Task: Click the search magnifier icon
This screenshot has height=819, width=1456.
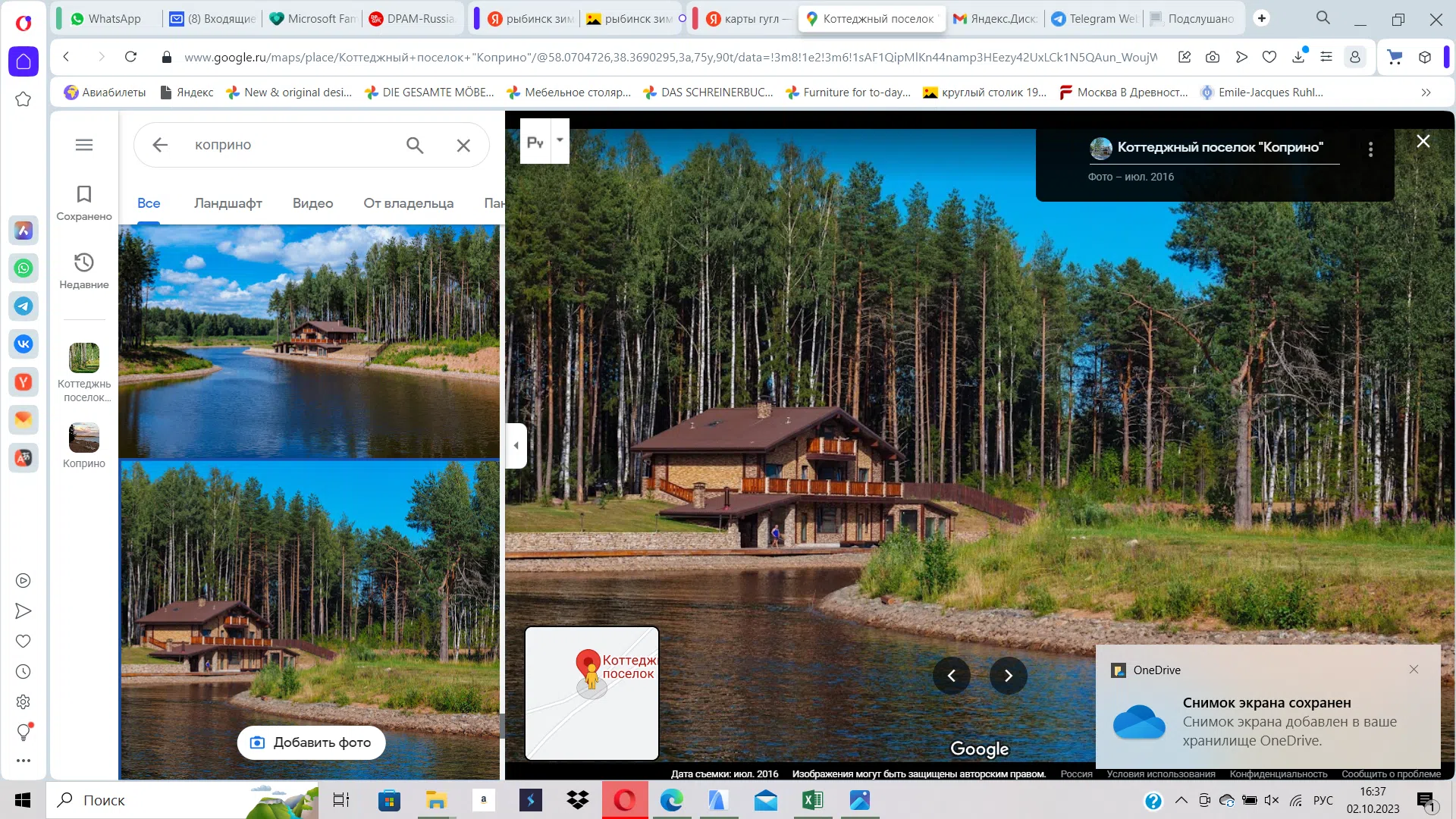Action: (415, 145)
